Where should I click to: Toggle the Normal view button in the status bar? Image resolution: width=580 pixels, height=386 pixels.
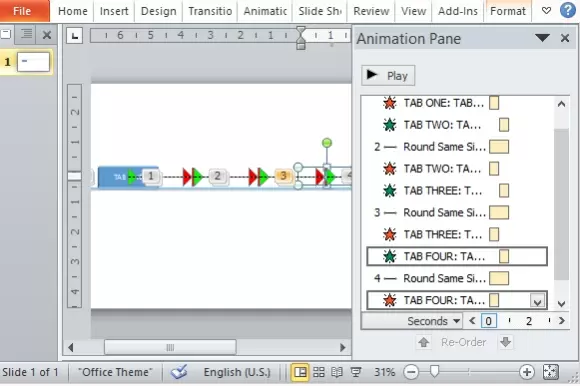point(300,372)
